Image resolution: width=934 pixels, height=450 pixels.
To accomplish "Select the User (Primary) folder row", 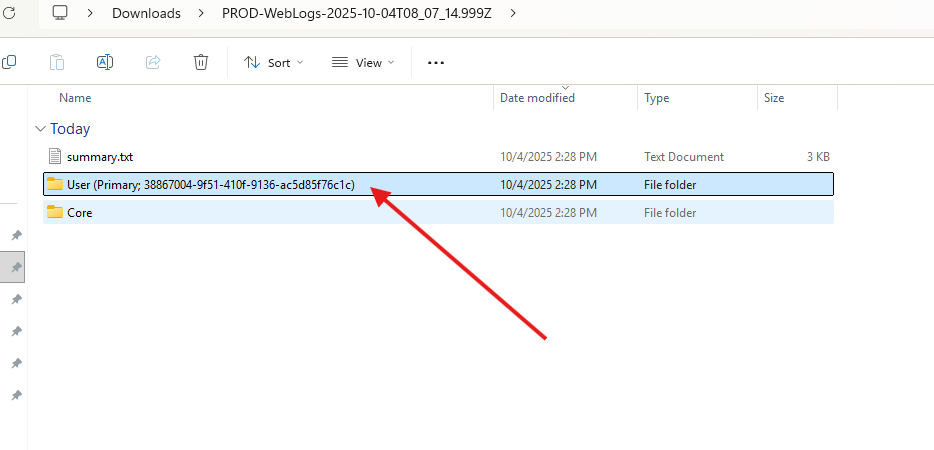I will point(210,184).
